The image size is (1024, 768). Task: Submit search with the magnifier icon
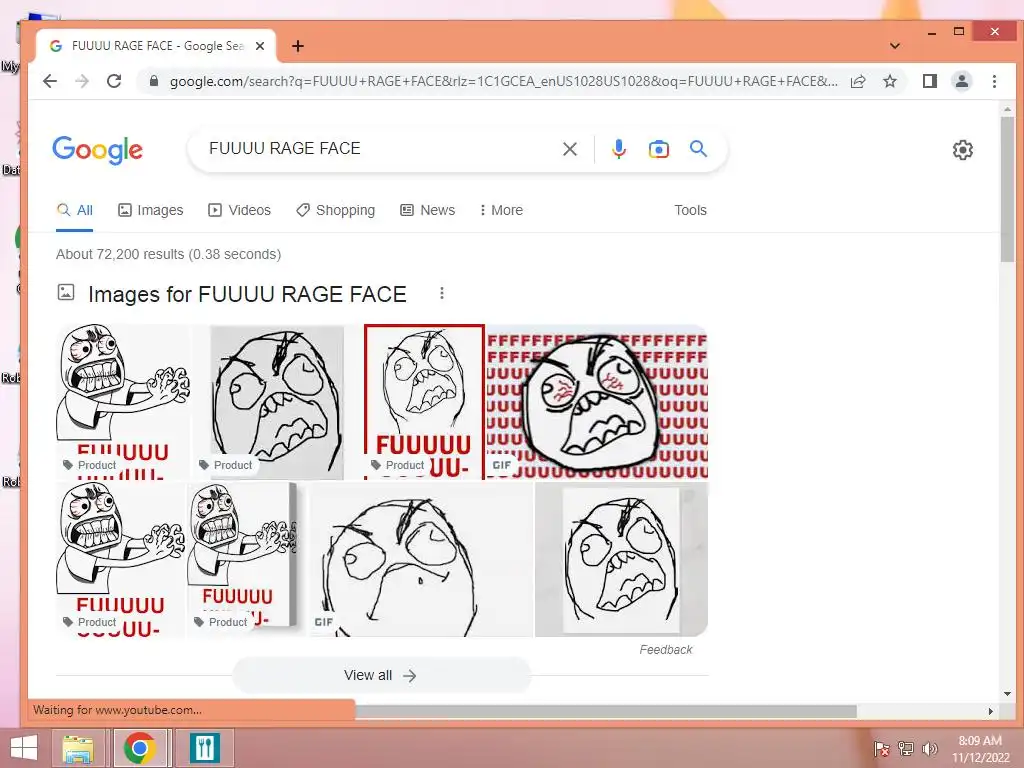(x=698, y=149)
